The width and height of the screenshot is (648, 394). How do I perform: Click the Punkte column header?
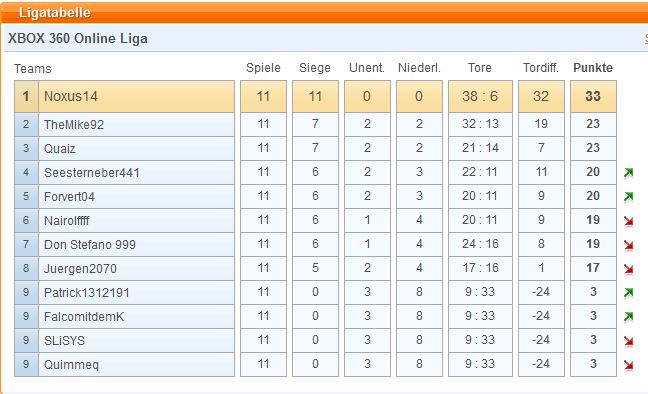coord(593,67)
